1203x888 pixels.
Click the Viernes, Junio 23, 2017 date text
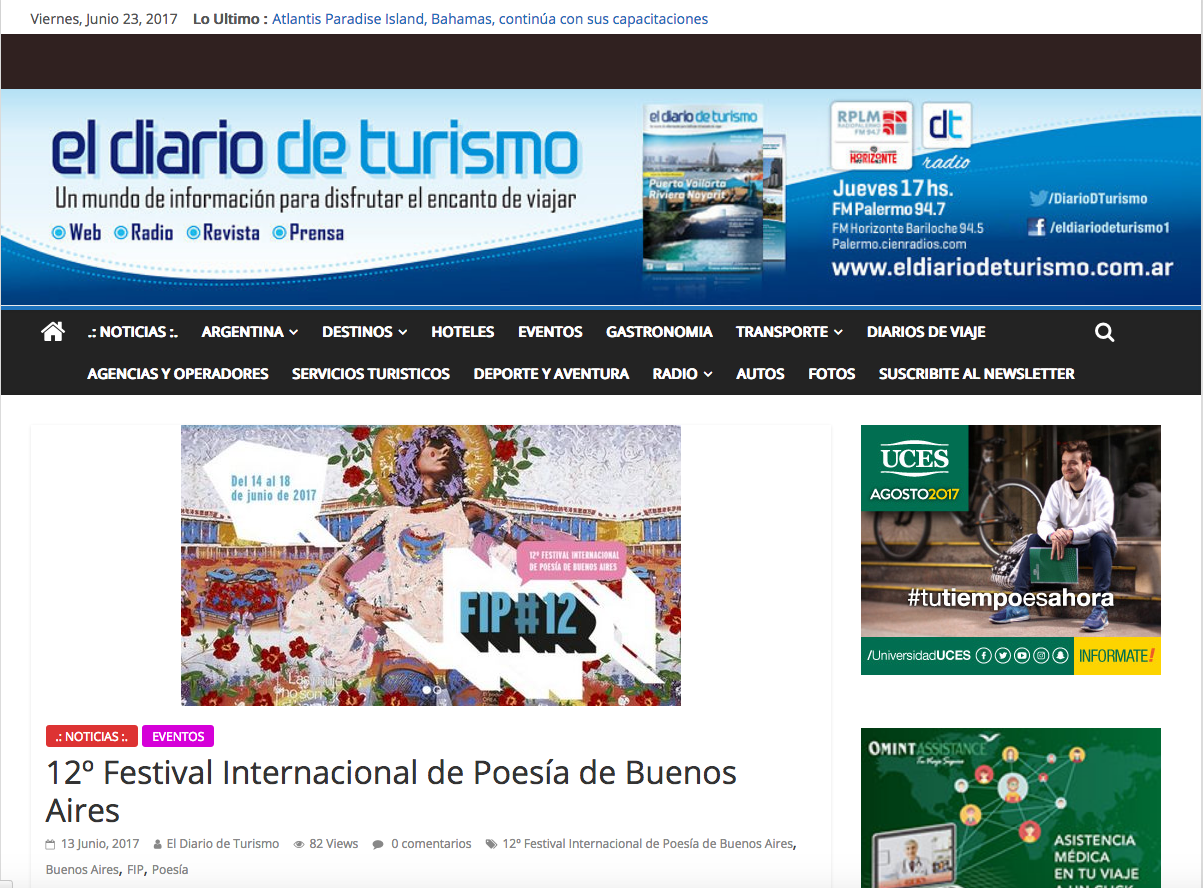pos(103,19)
